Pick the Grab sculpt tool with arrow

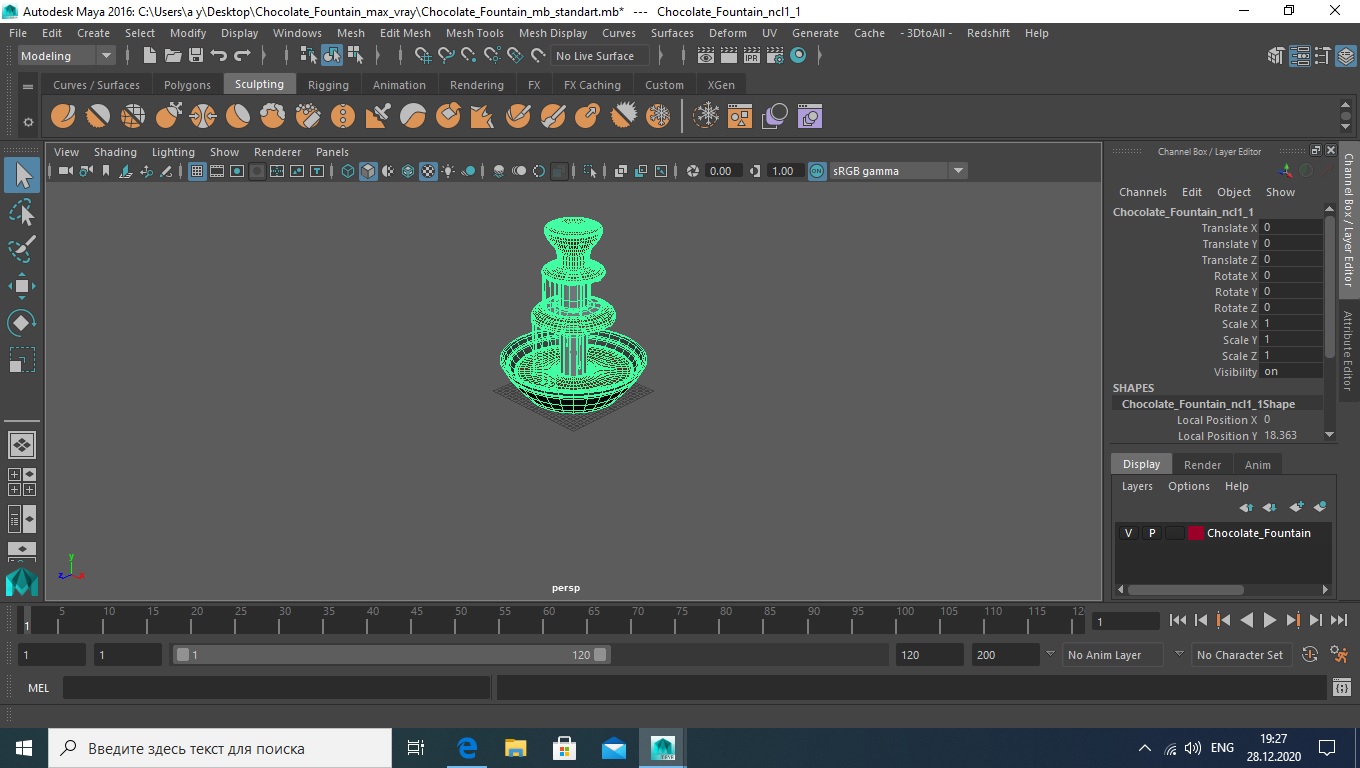point(168,116)
